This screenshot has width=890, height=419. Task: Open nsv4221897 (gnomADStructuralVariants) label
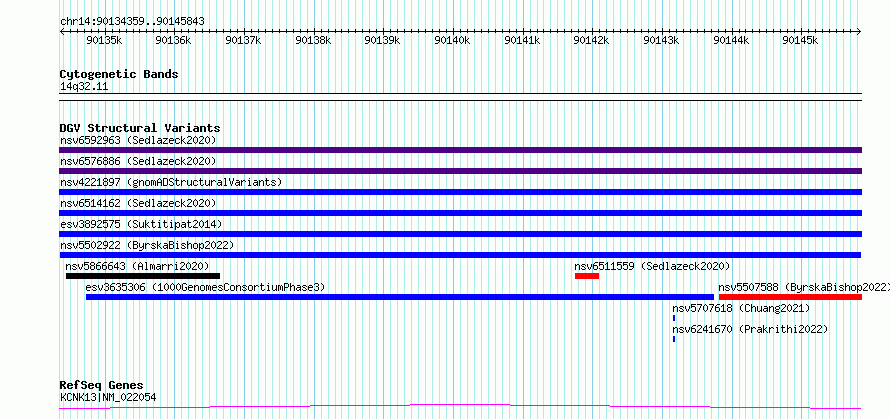point(171,182)
